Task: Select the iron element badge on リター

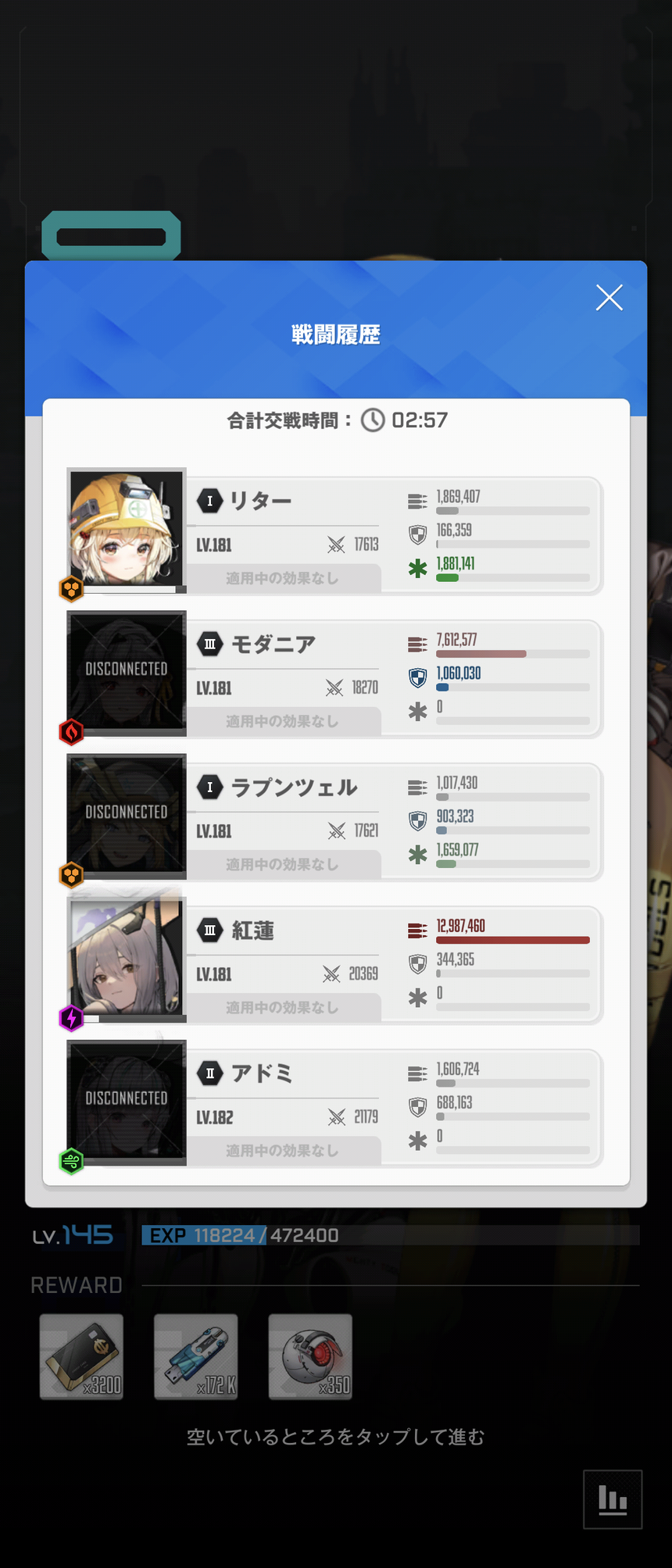Action: coord(72,588)
